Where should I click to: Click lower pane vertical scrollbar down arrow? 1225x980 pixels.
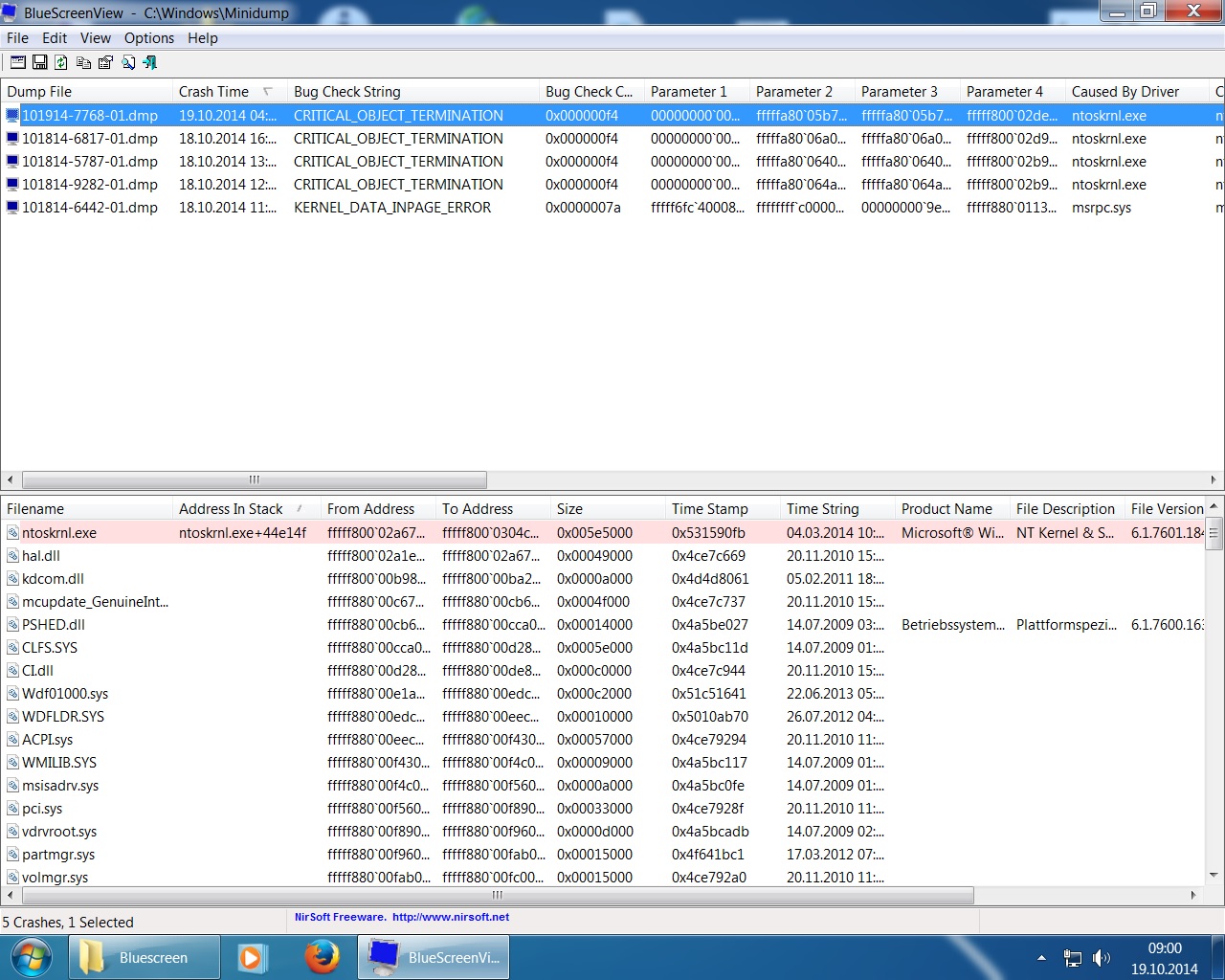[1214, 875]
